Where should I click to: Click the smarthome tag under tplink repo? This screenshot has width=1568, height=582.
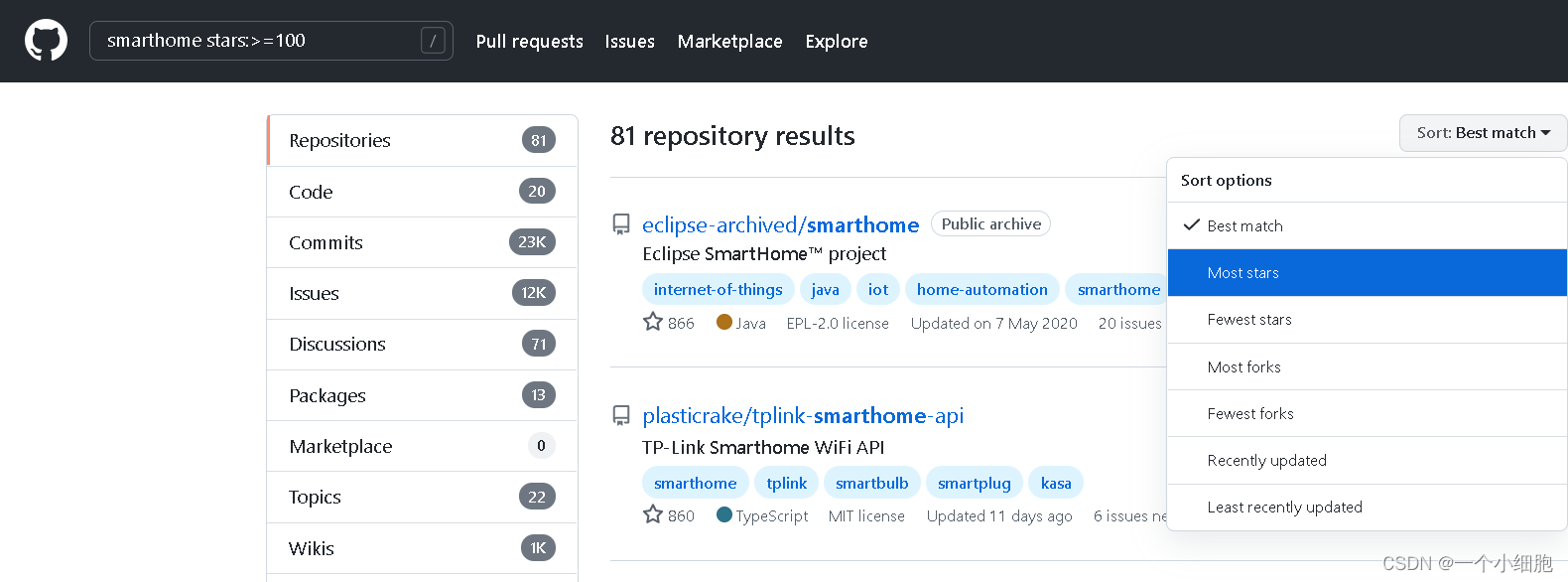(695, 483)
